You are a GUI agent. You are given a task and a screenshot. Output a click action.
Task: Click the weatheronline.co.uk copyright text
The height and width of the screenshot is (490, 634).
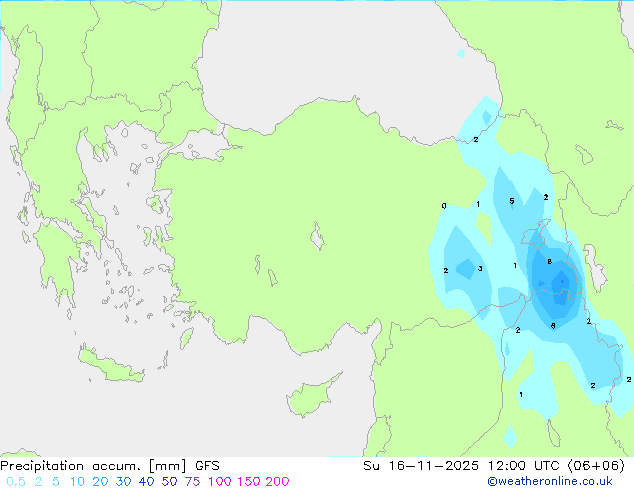(x=550, y=481)
